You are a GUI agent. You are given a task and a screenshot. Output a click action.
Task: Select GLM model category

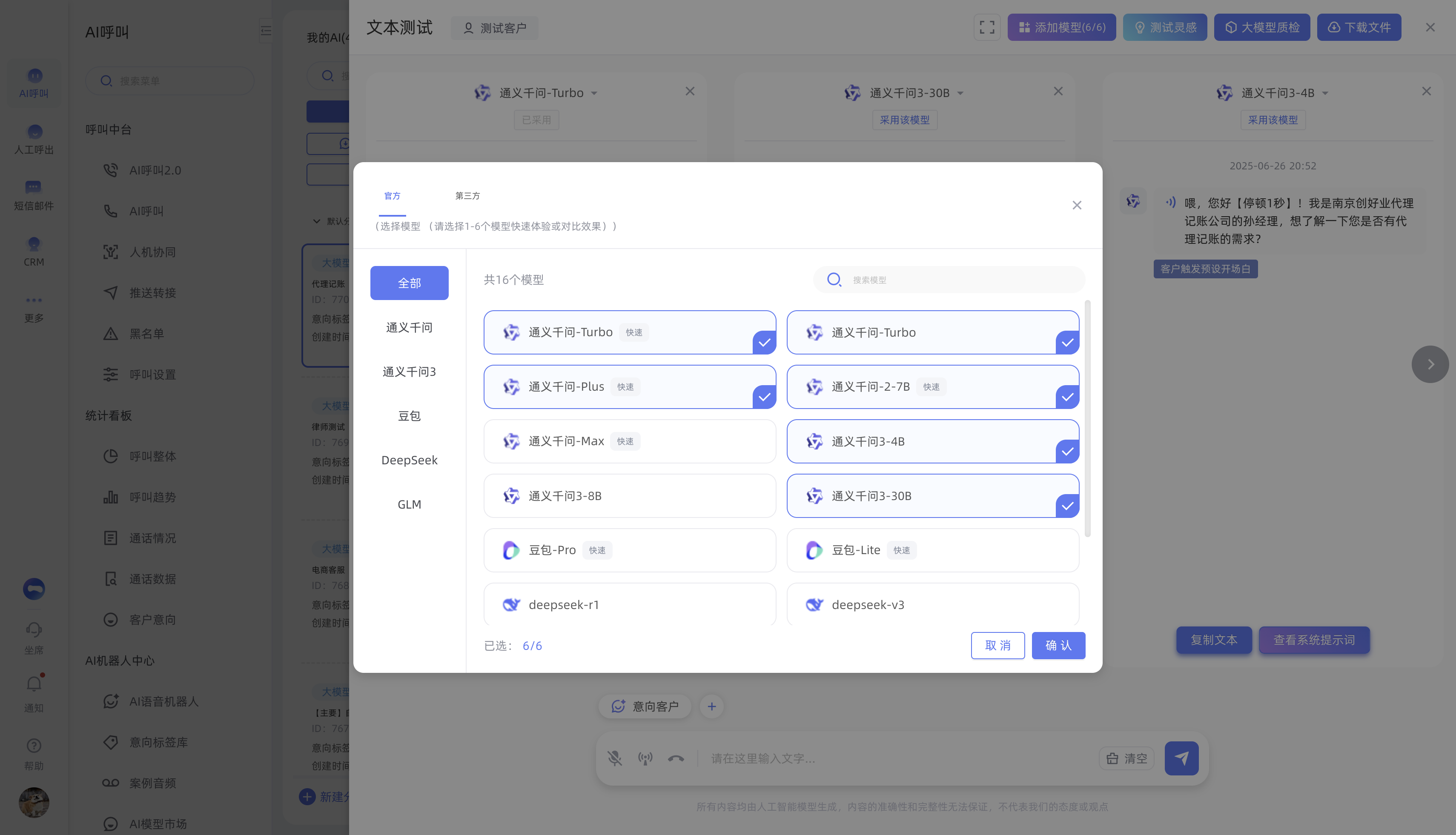(409, 504)
